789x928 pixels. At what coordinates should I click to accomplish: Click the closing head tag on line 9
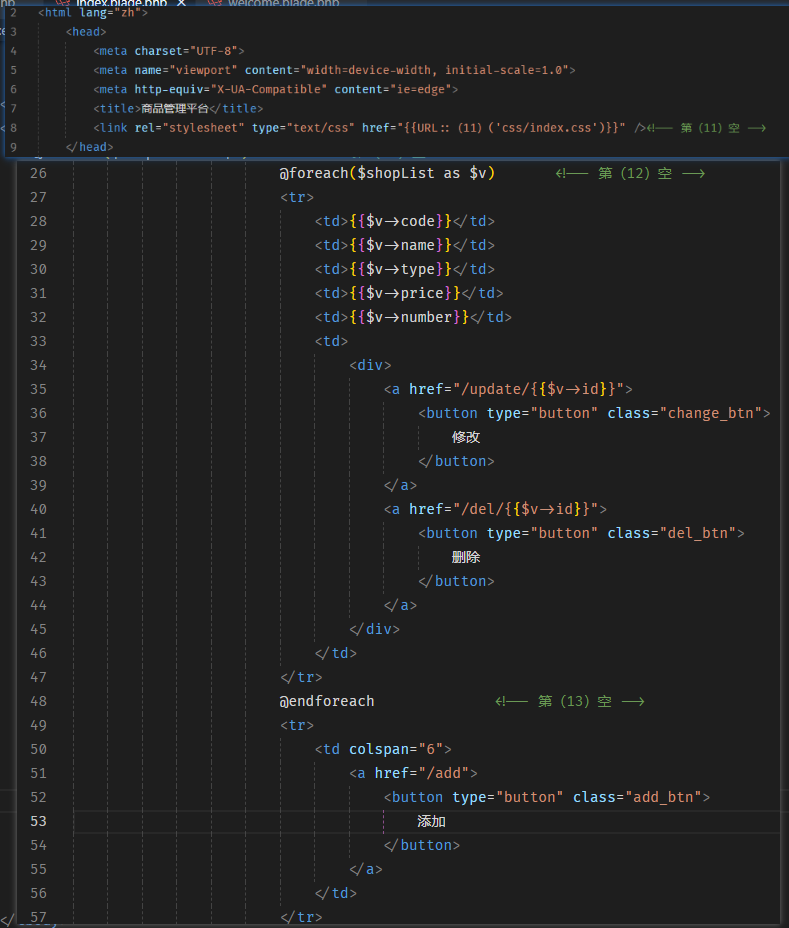[x=89, y=147]
